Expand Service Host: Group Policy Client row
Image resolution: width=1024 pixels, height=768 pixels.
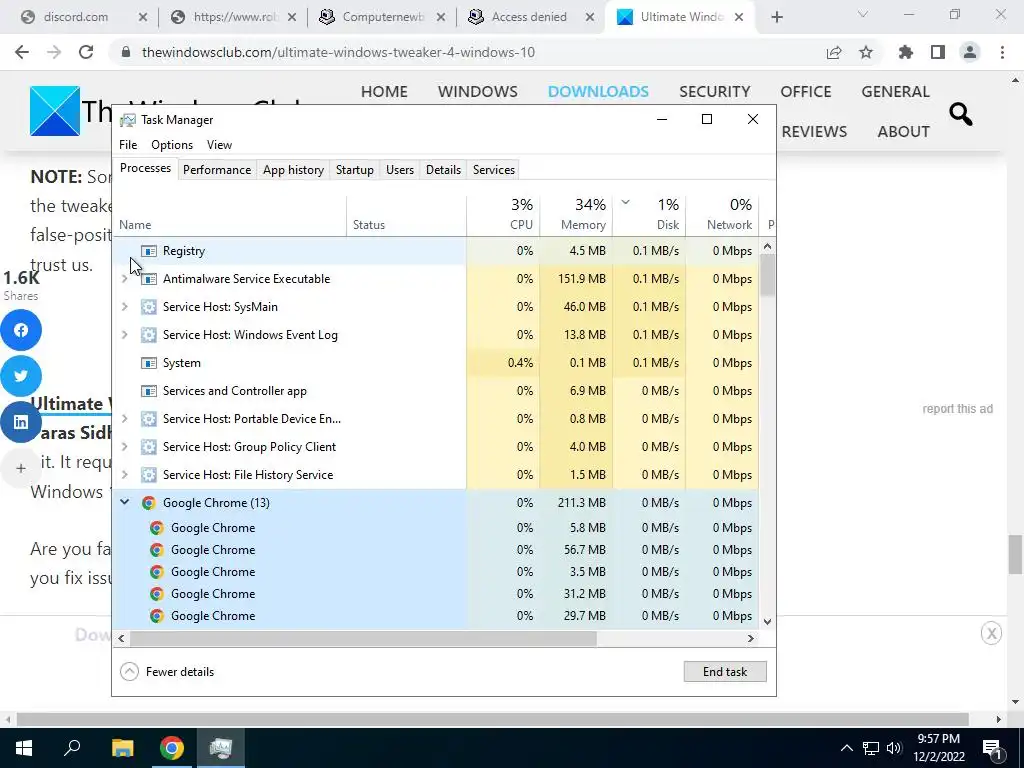[124, 447]
